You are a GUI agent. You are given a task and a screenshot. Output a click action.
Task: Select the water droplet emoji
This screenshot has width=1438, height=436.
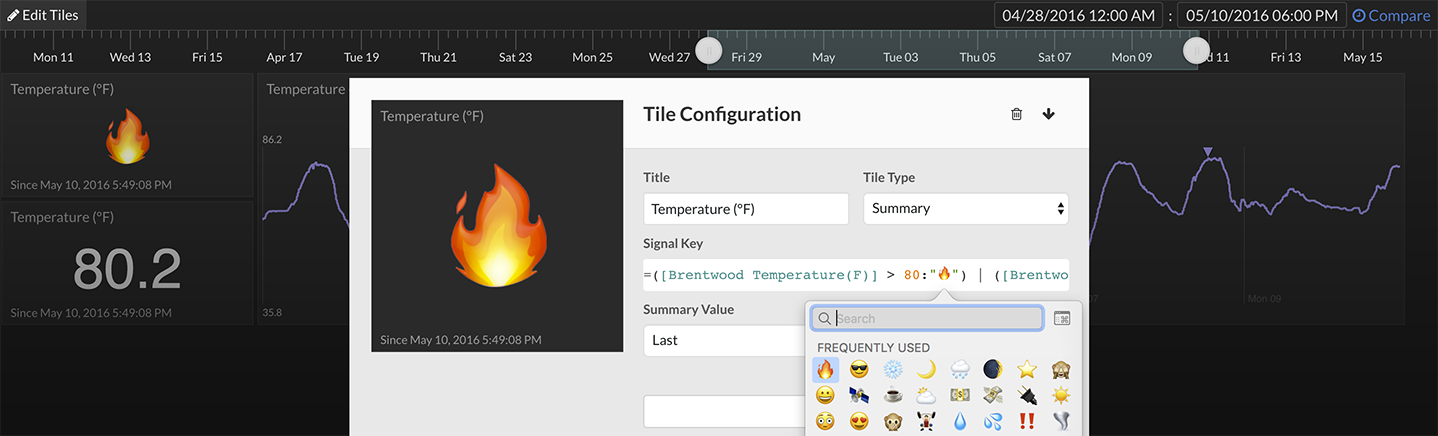[960, 421]
